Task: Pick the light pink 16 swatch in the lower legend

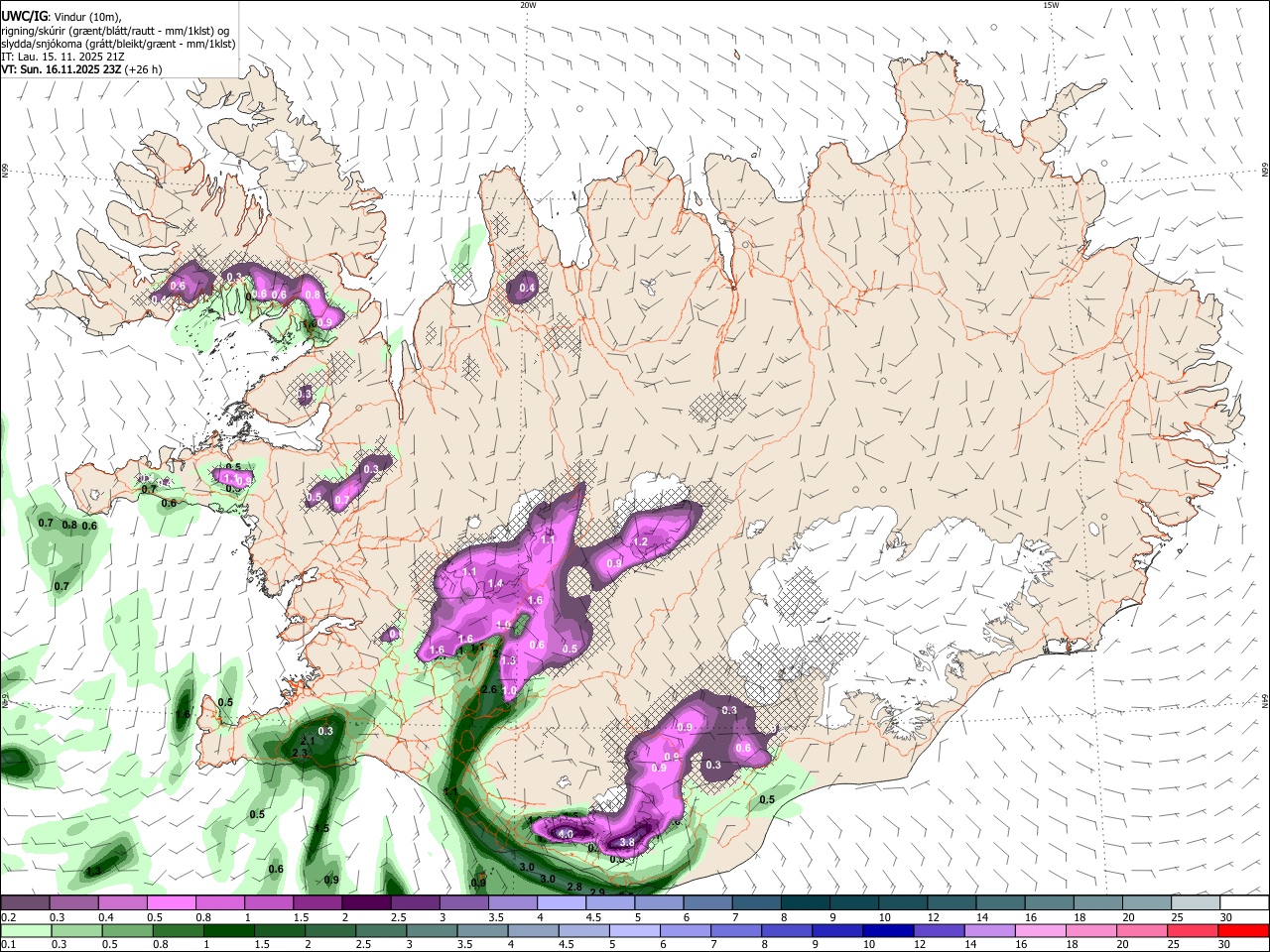Action: 1041,931
